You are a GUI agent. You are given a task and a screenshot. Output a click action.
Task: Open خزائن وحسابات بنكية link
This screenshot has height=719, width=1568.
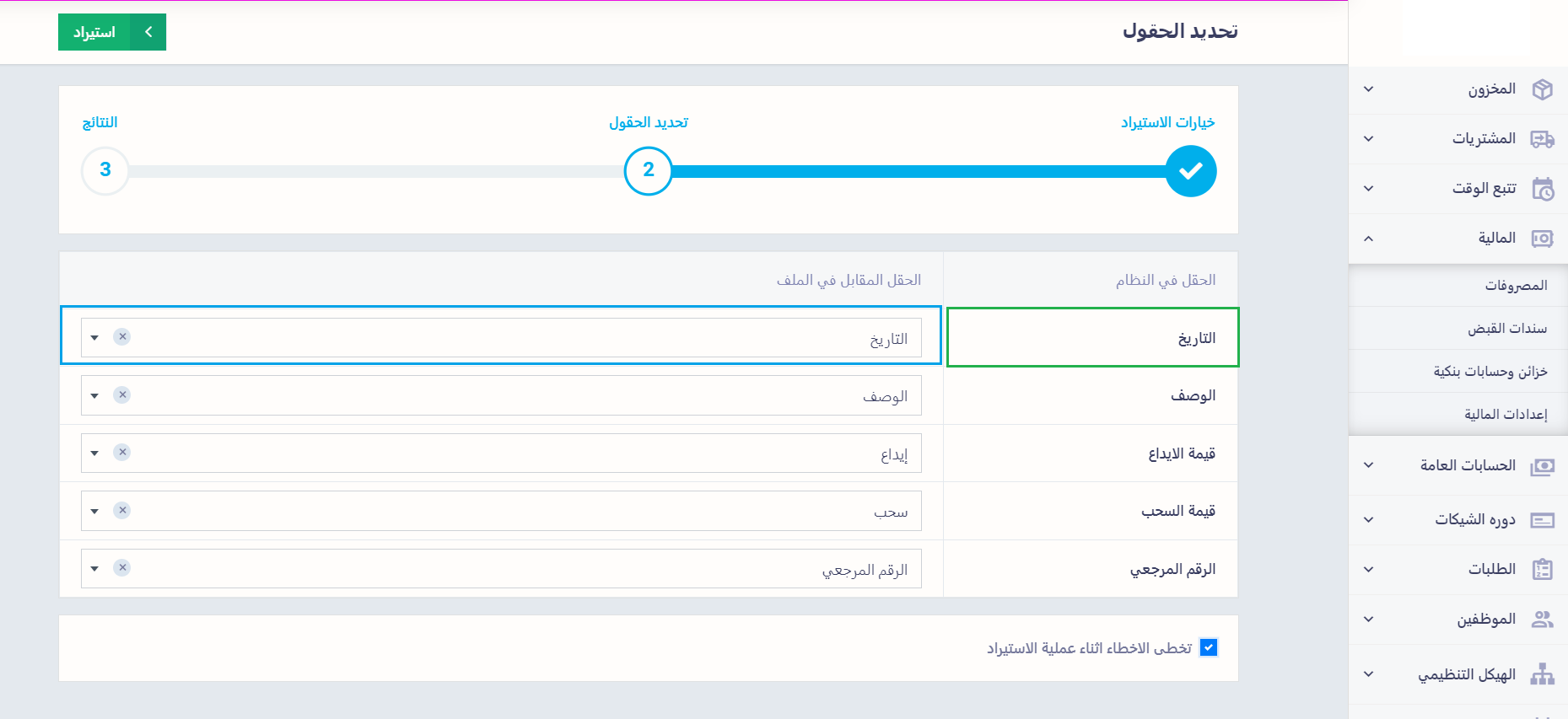[x=1490, y=372]
